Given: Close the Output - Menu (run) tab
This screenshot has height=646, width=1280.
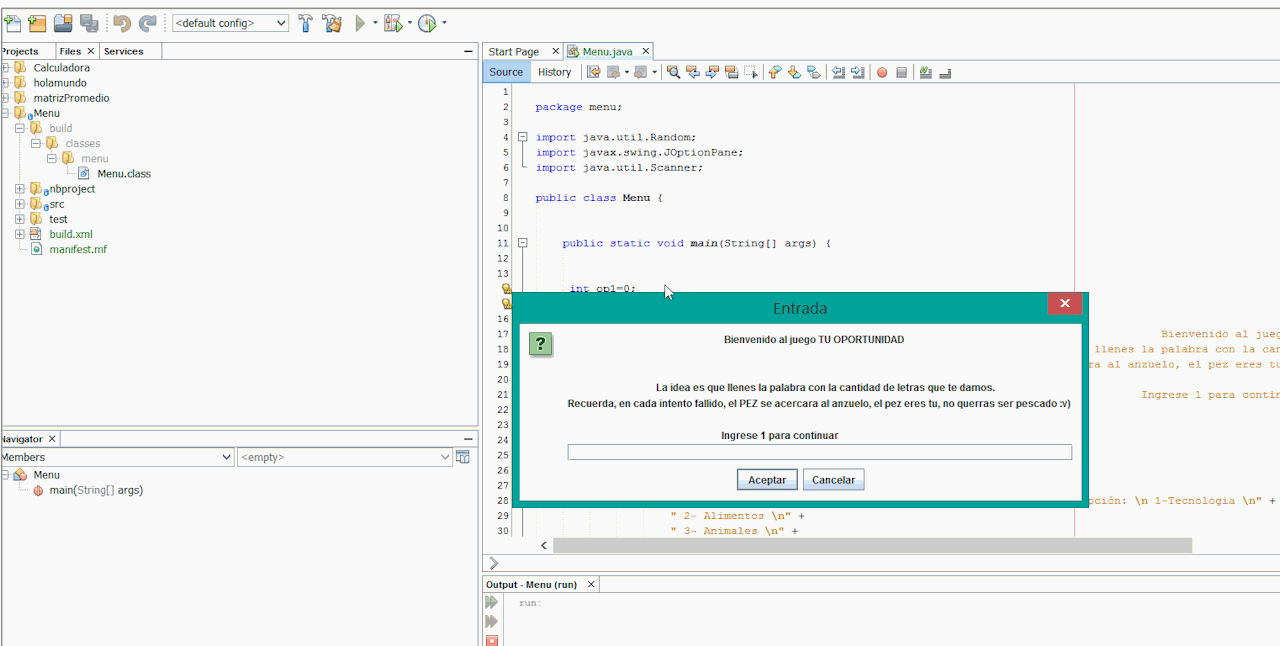Looking at the screenshot, I should click(x=591, y=584).
